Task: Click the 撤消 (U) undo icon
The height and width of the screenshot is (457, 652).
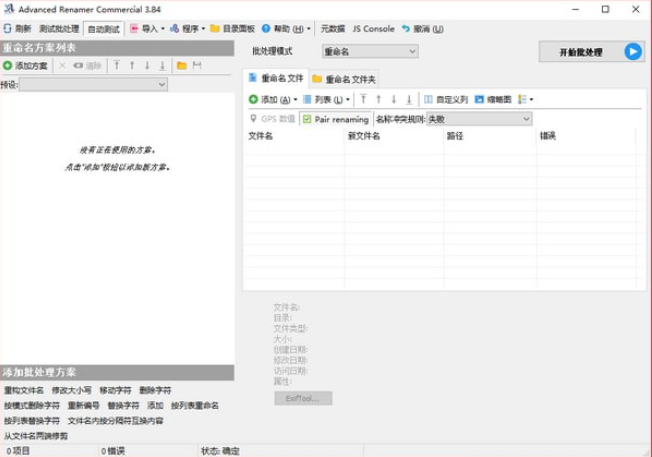Action: [406, 29]
